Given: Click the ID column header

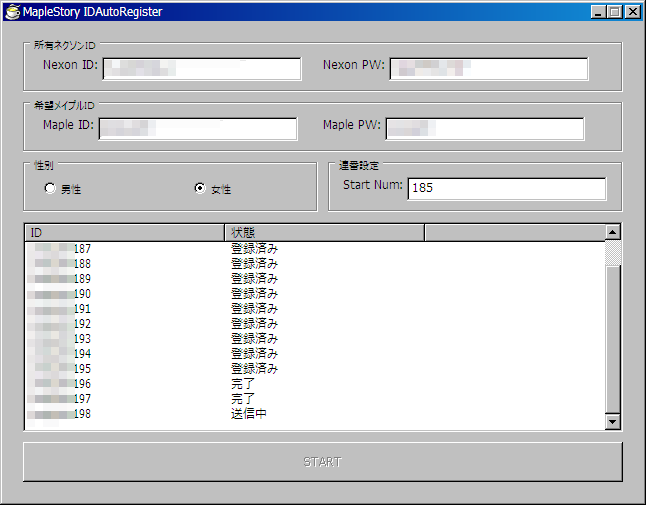Looking at the screenshot, I should point(125,233).
